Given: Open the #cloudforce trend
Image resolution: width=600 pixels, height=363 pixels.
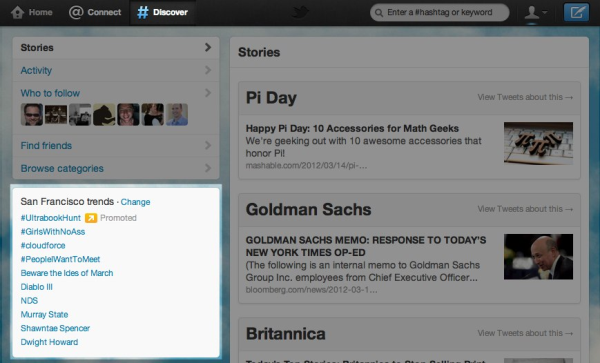Looking at the screenshot, I should point(43,246).
